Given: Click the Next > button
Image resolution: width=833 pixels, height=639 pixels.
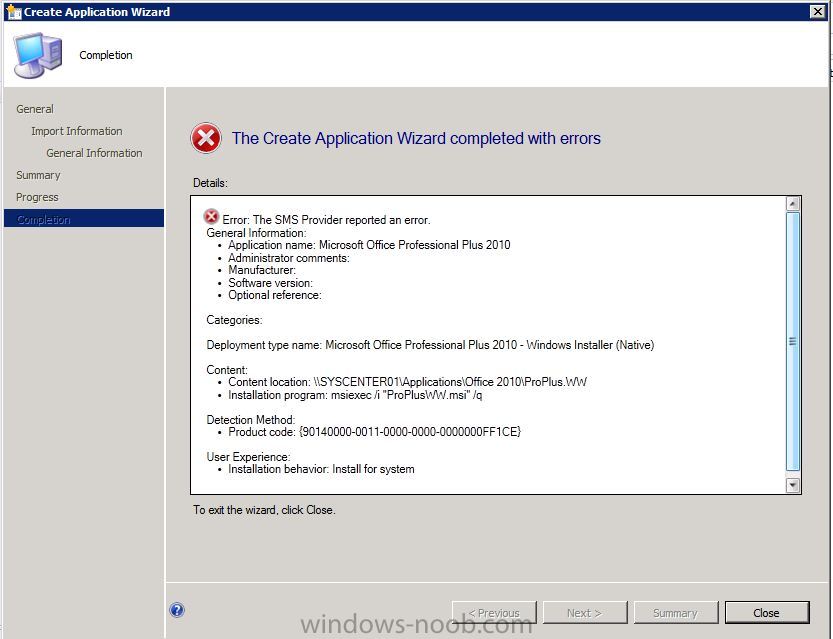Looking at the screenshot, I should coord(584,612).
